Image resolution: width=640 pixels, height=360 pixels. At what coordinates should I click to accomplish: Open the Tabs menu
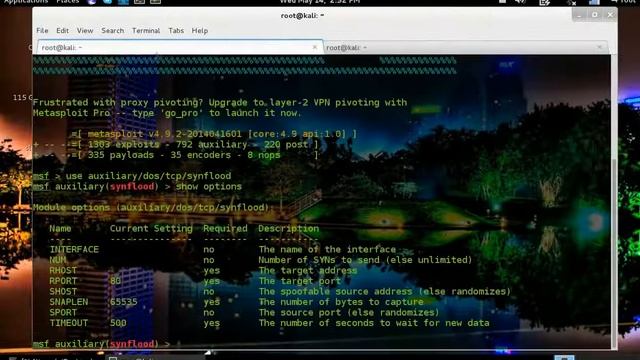coord(176,31)
